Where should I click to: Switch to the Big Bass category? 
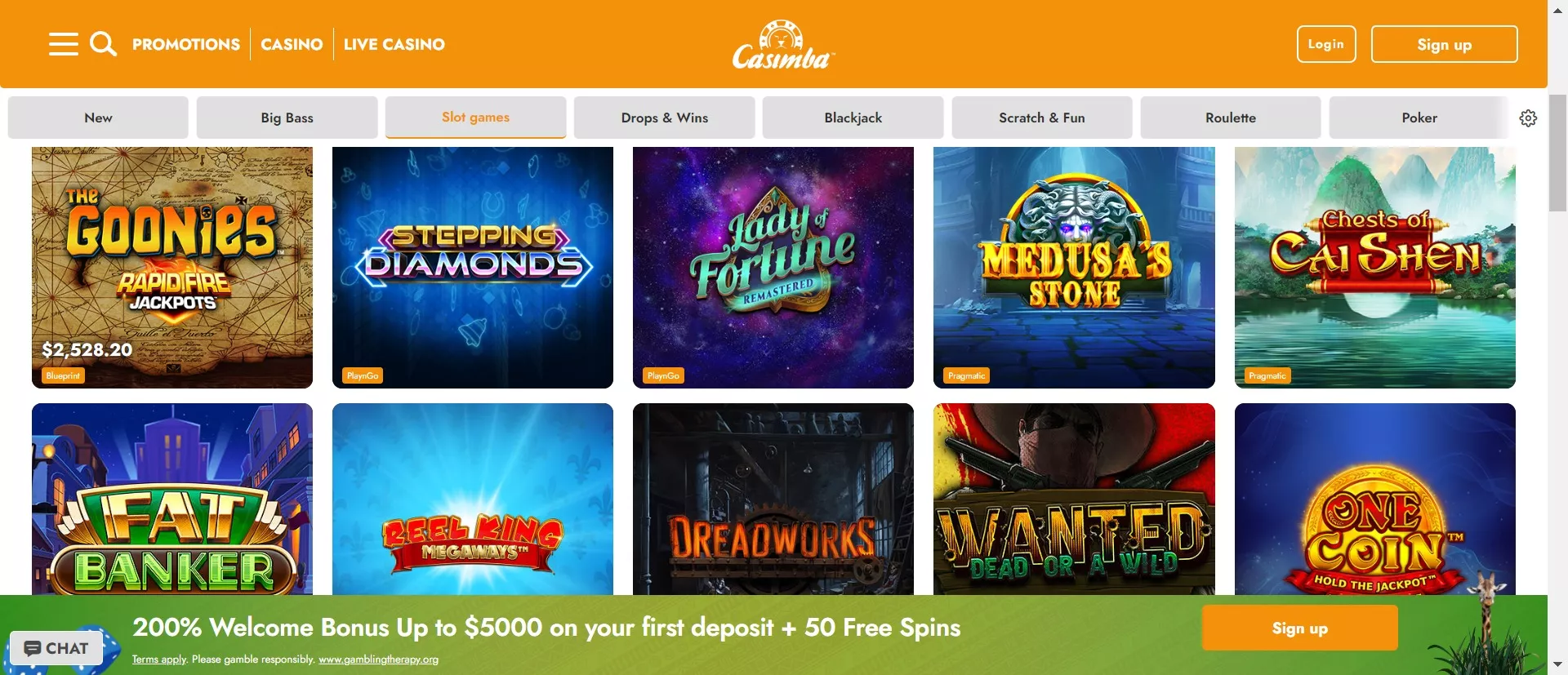tap(287, 118)
